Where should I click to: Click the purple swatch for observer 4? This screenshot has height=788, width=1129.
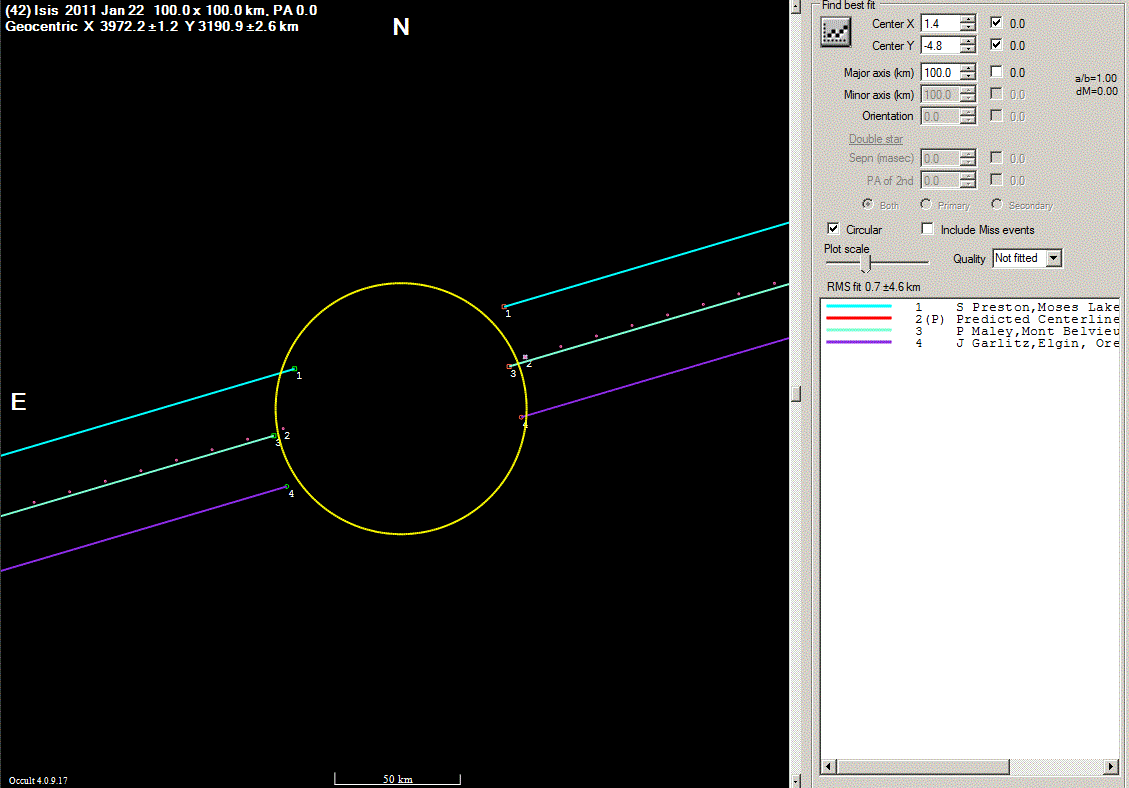click(859, 343)
